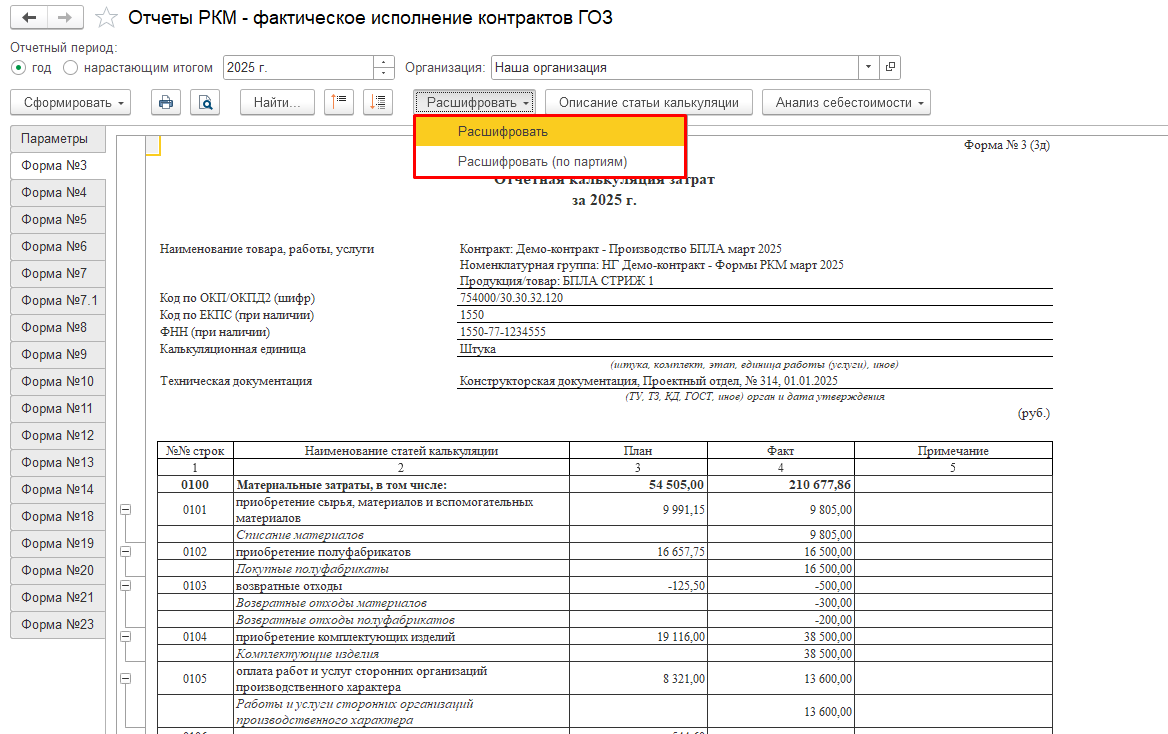Collapse the 0101 row group
This screenshot has width=1168, height=734.
coord(126,510)
